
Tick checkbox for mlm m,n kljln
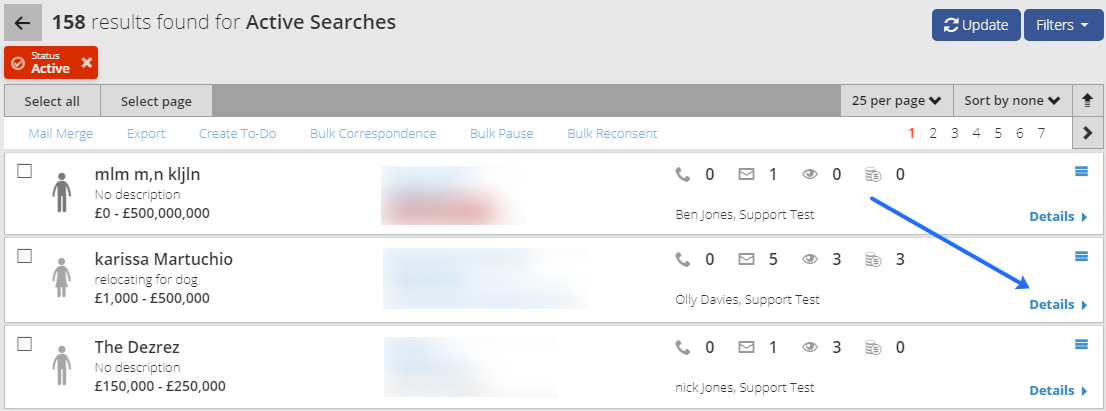point(25,171)
